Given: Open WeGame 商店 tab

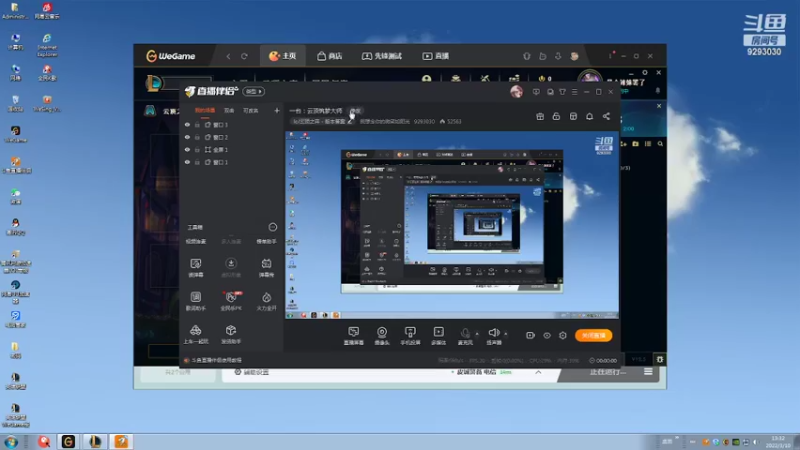Looking at the screenshot, I should 329,56.
